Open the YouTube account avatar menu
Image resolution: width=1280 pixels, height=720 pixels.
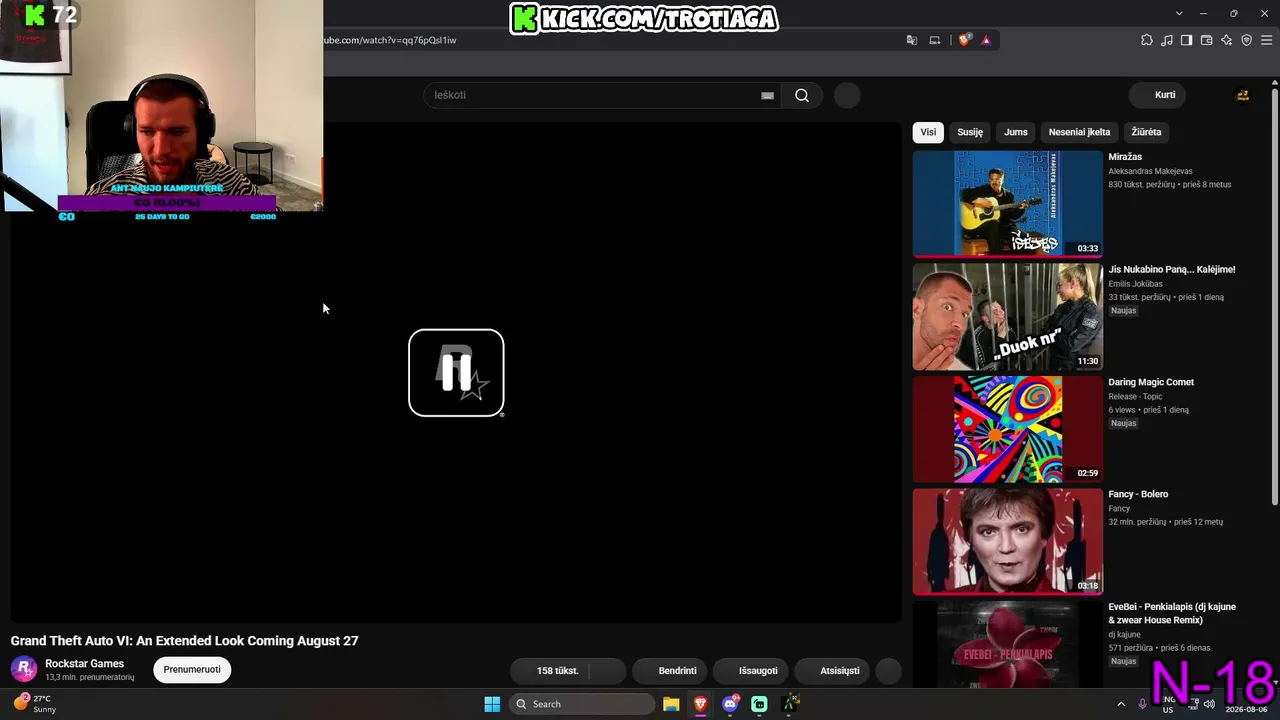click(1243, 95)
